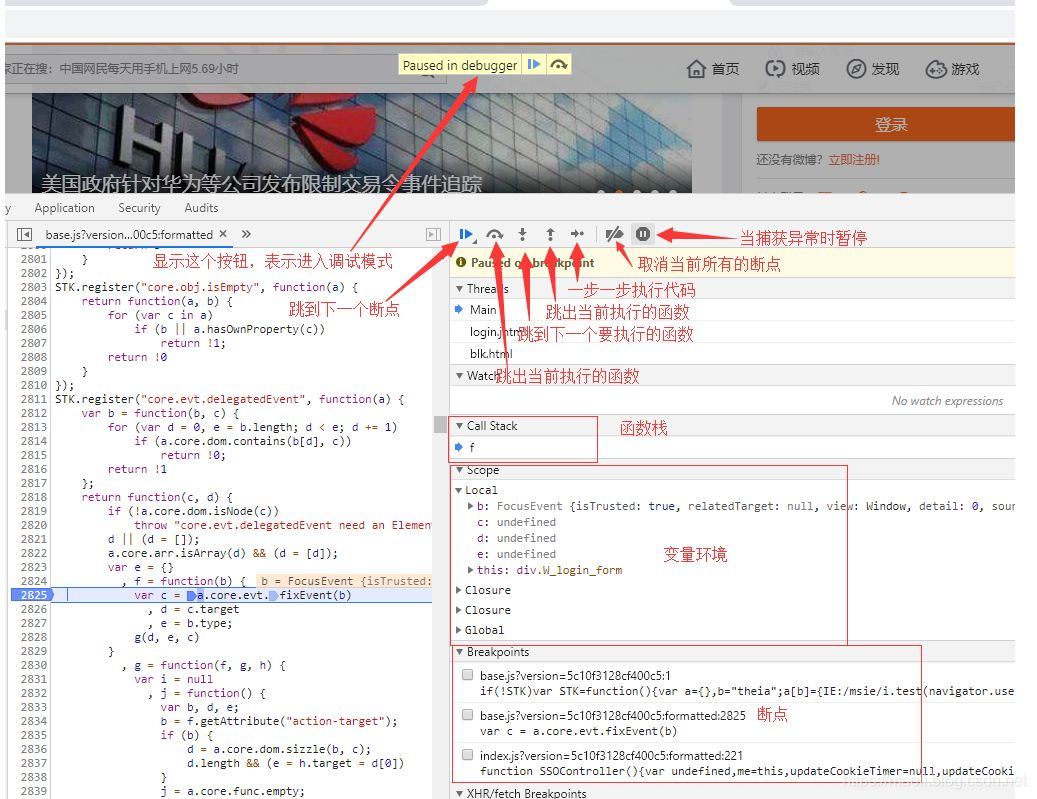Collapse the Scope section
1037x799 pixels.
[x=460, y=470]
